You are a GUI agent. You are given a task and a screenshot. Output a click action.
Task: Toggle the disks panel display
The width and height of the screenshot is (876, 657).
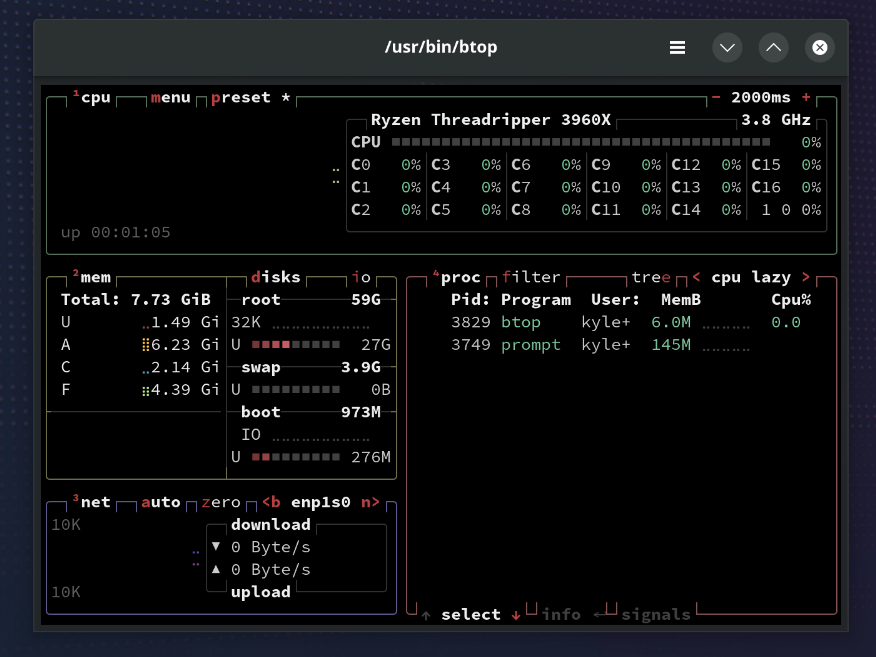[x=276, y=277]
